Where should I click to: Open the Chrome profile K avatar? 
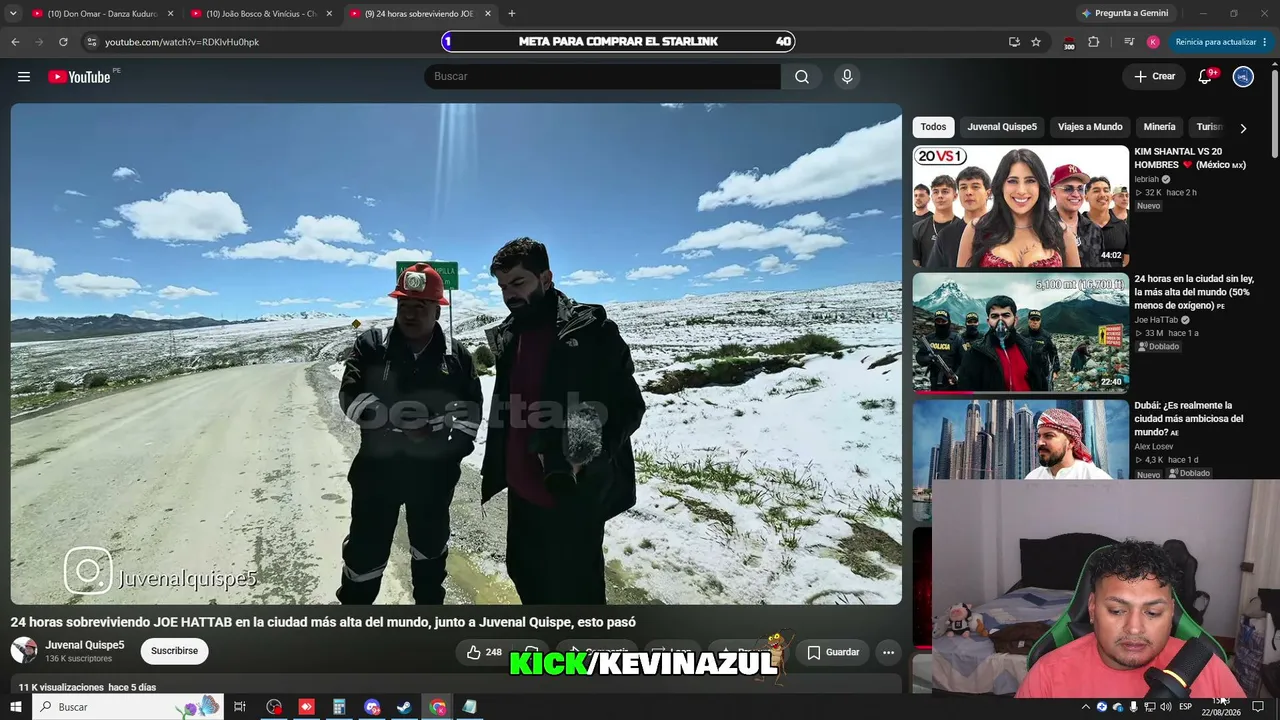(x=1153, y=42)
